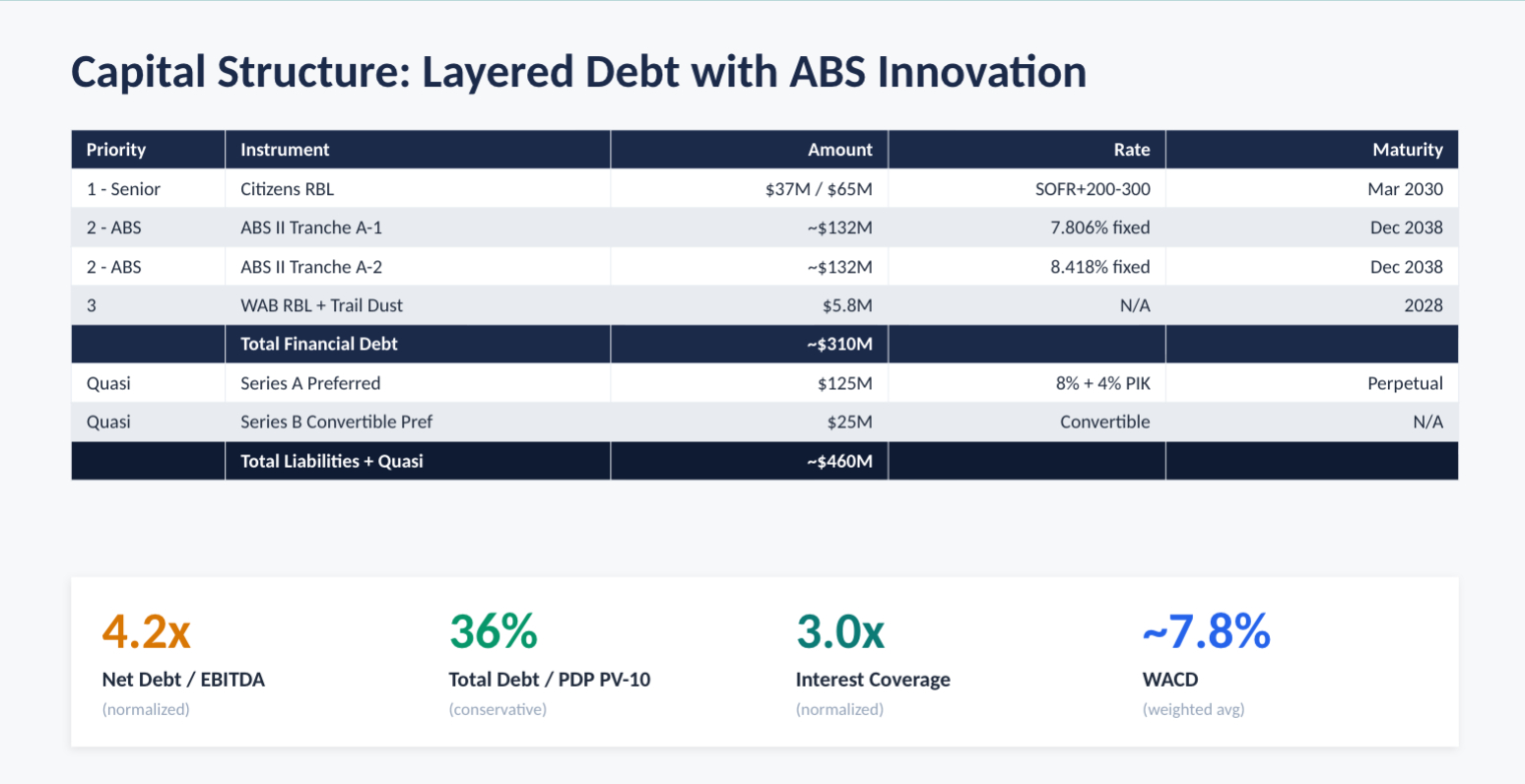Select the ~$460M total amount cell
1525x784 pixels.
(839, 461)
